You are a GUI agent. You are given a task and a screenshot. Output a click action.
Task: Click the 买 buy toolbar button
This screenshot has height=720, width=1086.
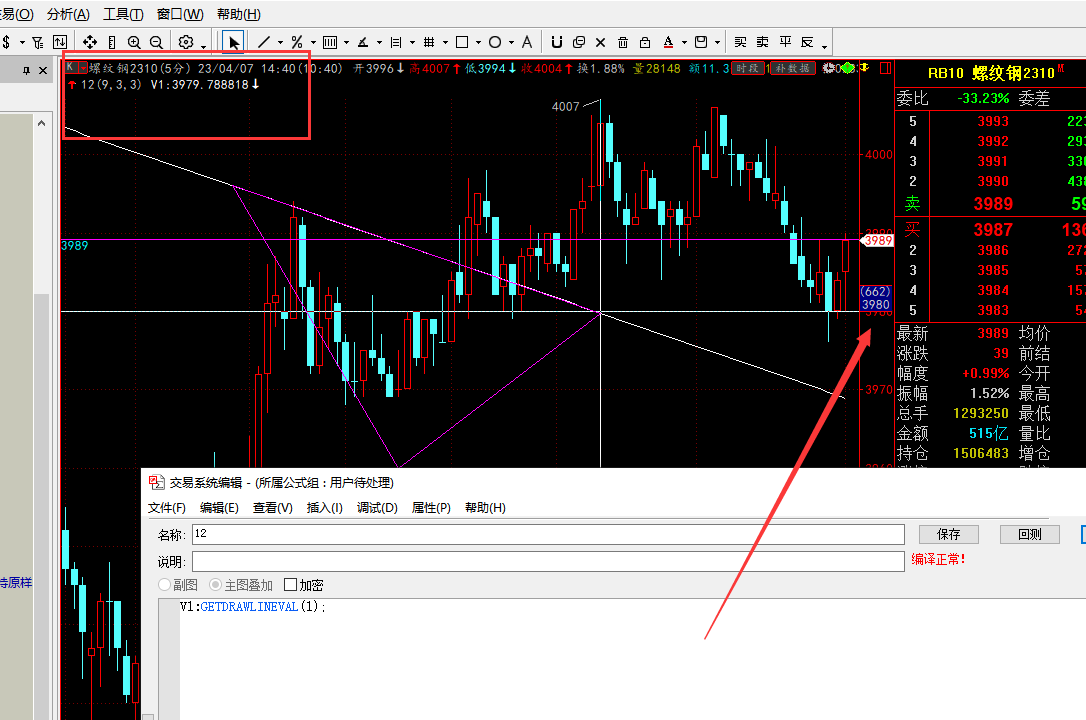click(x=740, y=42)
